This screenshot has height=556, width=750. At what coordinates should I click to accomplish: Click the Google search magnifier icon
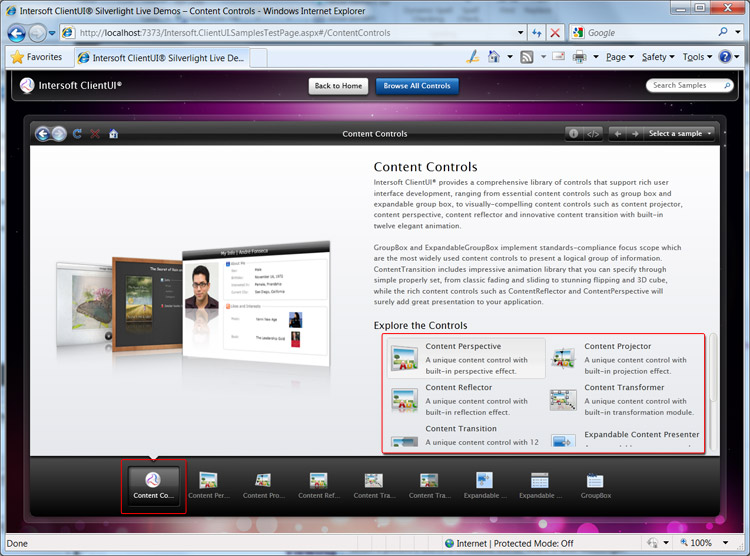(723, 32)
